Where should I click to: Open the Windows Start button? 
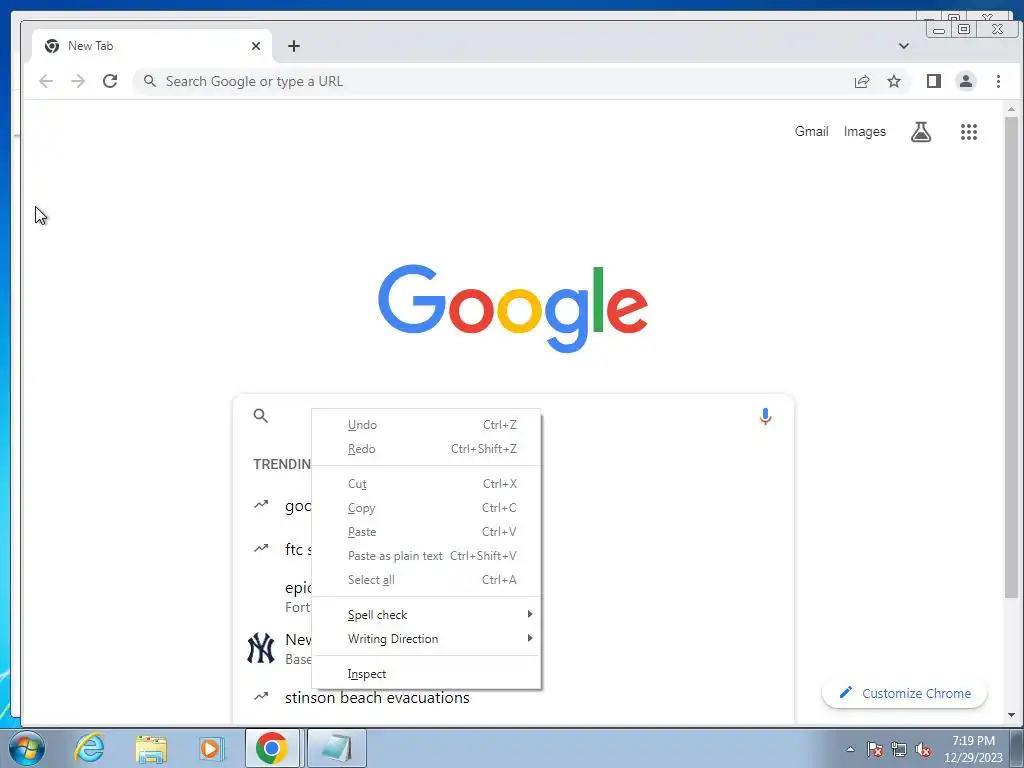coord(27,748)
